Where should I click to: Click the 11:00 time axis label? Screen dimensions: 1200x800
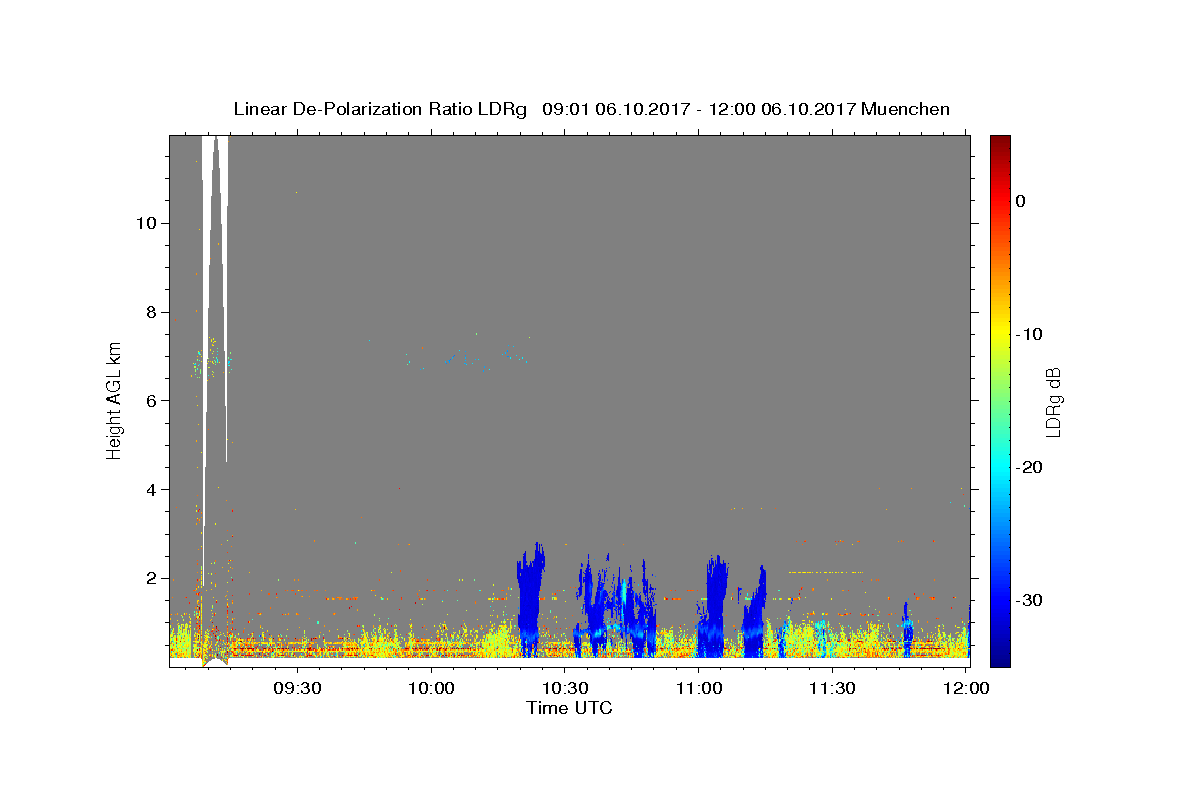coord(699,689)
